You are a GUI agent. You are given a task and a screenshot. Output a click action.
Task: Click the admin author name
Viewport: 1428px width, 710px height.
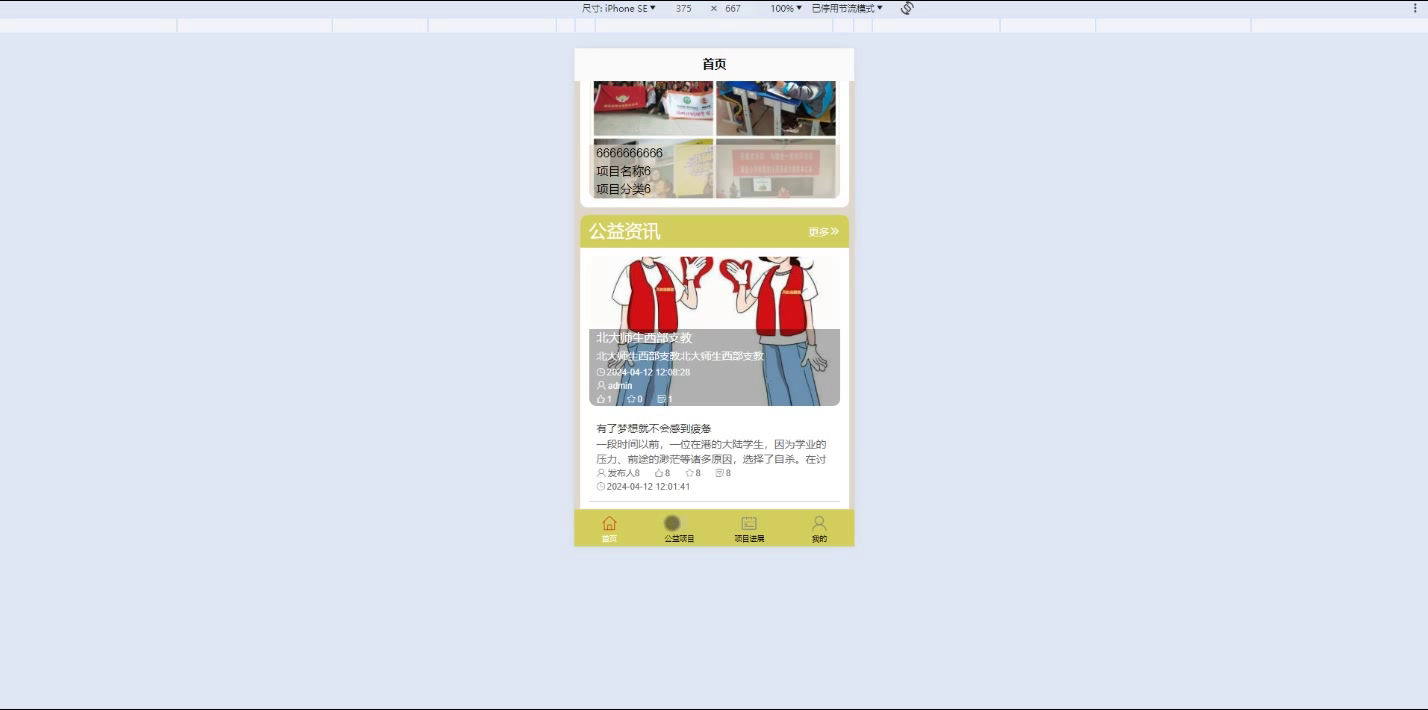point(620,386)
